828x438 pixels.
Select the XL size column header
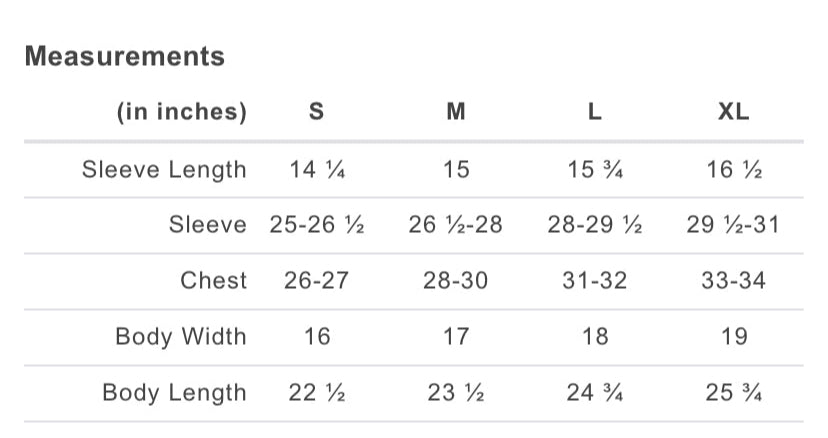[734, 112]
